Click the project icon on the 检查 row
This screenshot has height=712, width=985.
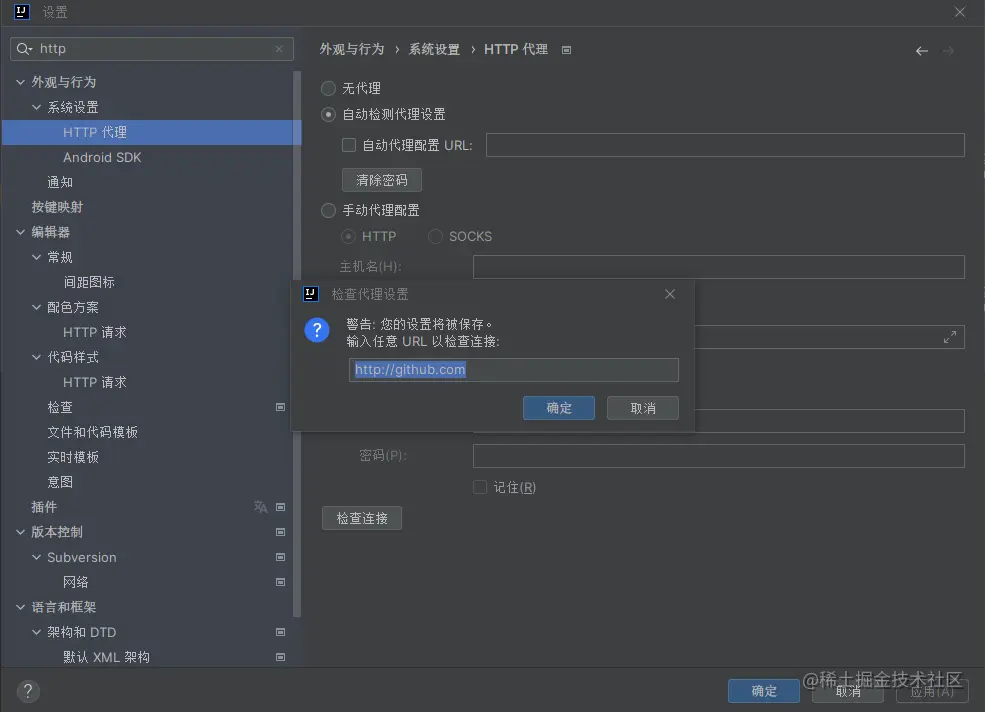pyautogui.click(x=281, y=407)
